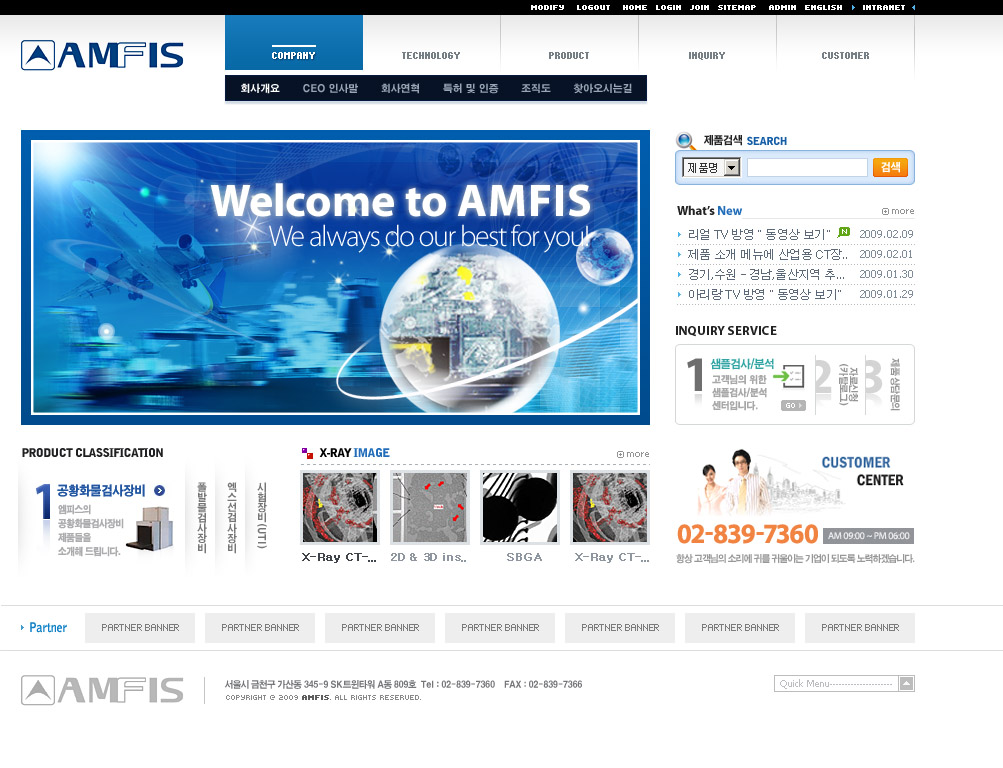The width and height of the screenshot is (1003, 768).
Task: Open the 2D & 3D inspection thumbnail
Action: (x=430, y=508)
